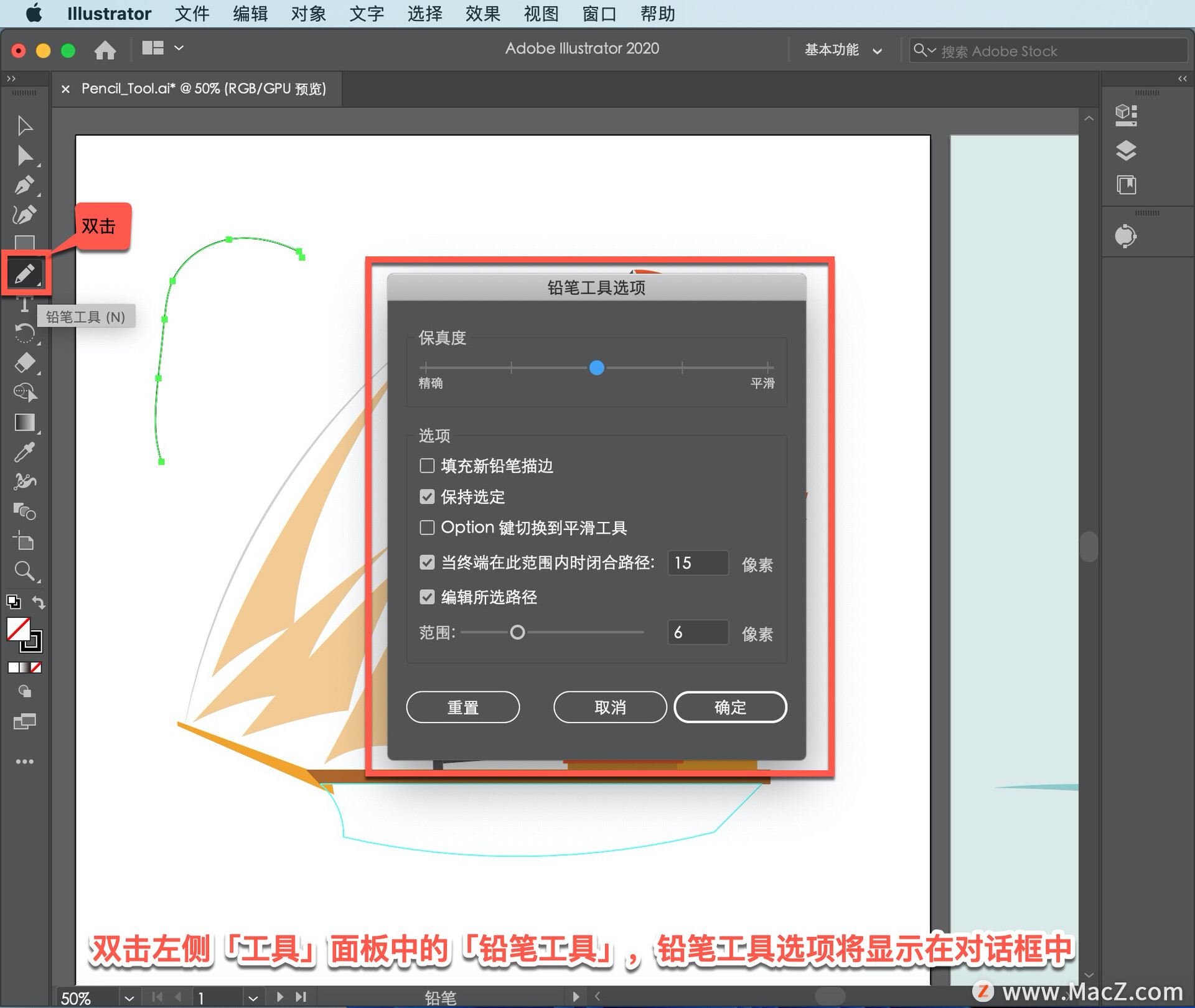Open the artboard number dropdown arrow
The height and width of the screenshot is (1008, 1195).
coord(253,998)
